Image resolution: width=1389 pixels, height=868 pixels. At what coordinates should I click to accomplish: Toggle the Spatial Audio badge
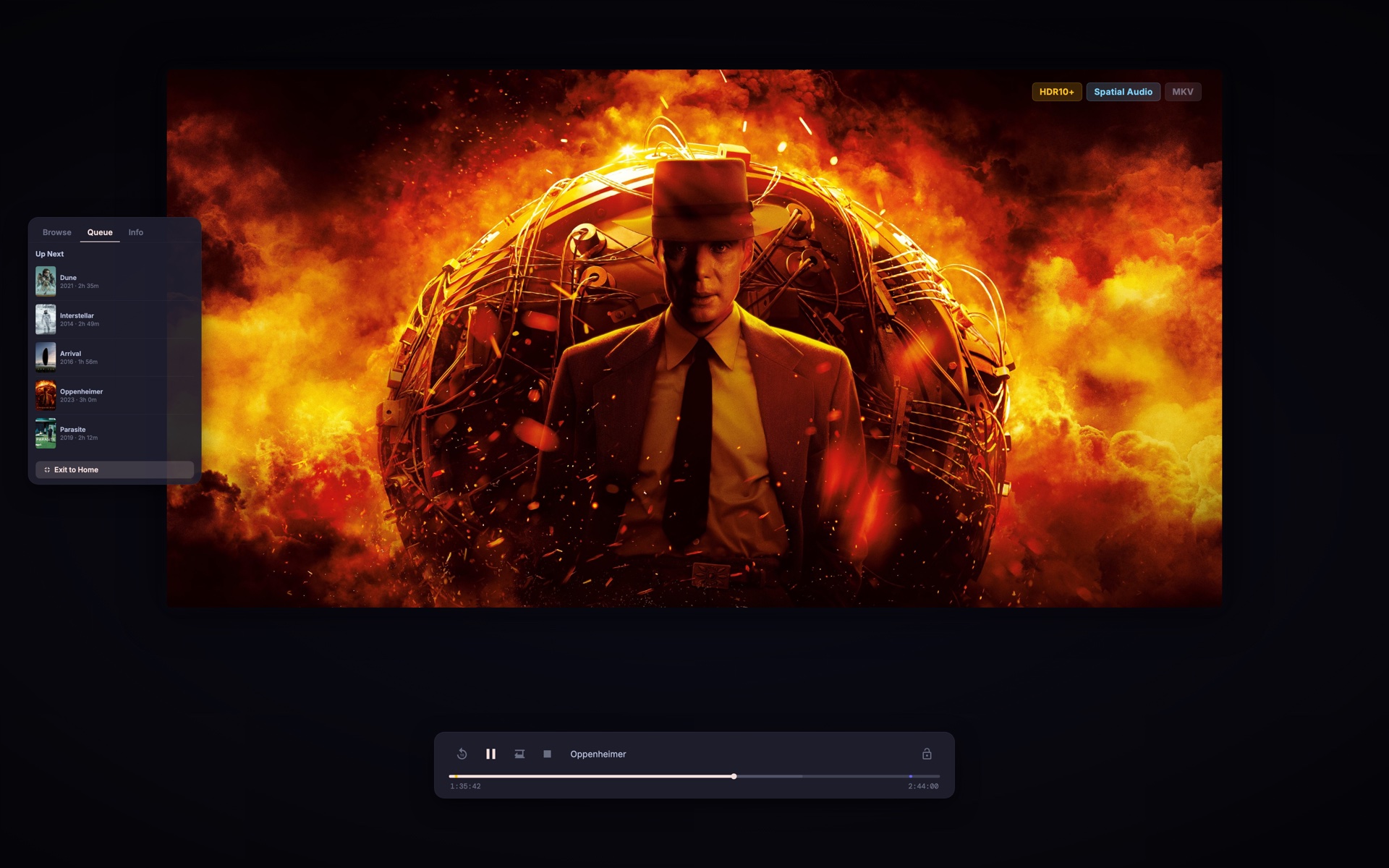(1123, 92)
